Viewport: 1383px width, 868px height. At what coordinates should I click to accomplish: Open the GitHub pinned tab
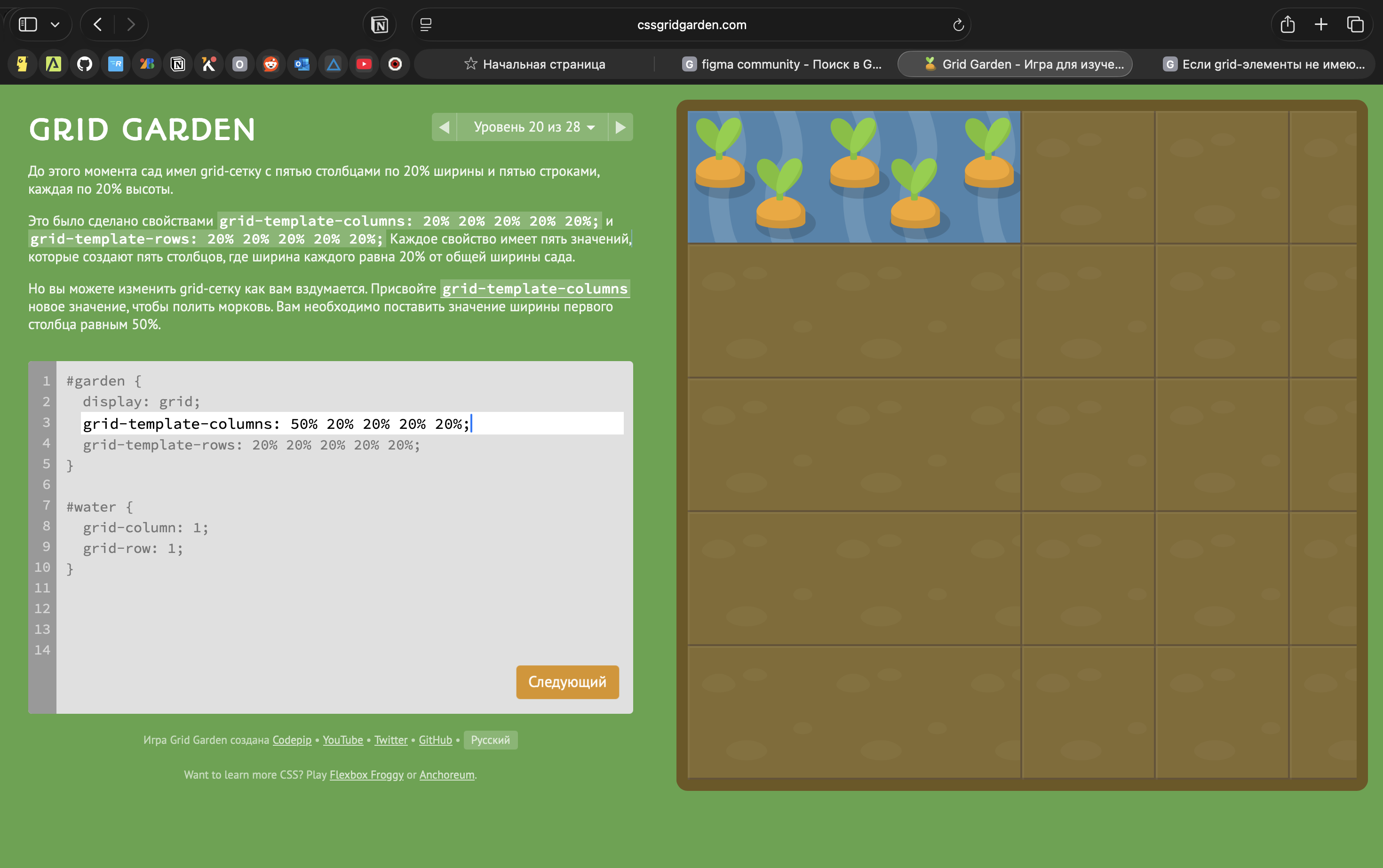(84, 64)
